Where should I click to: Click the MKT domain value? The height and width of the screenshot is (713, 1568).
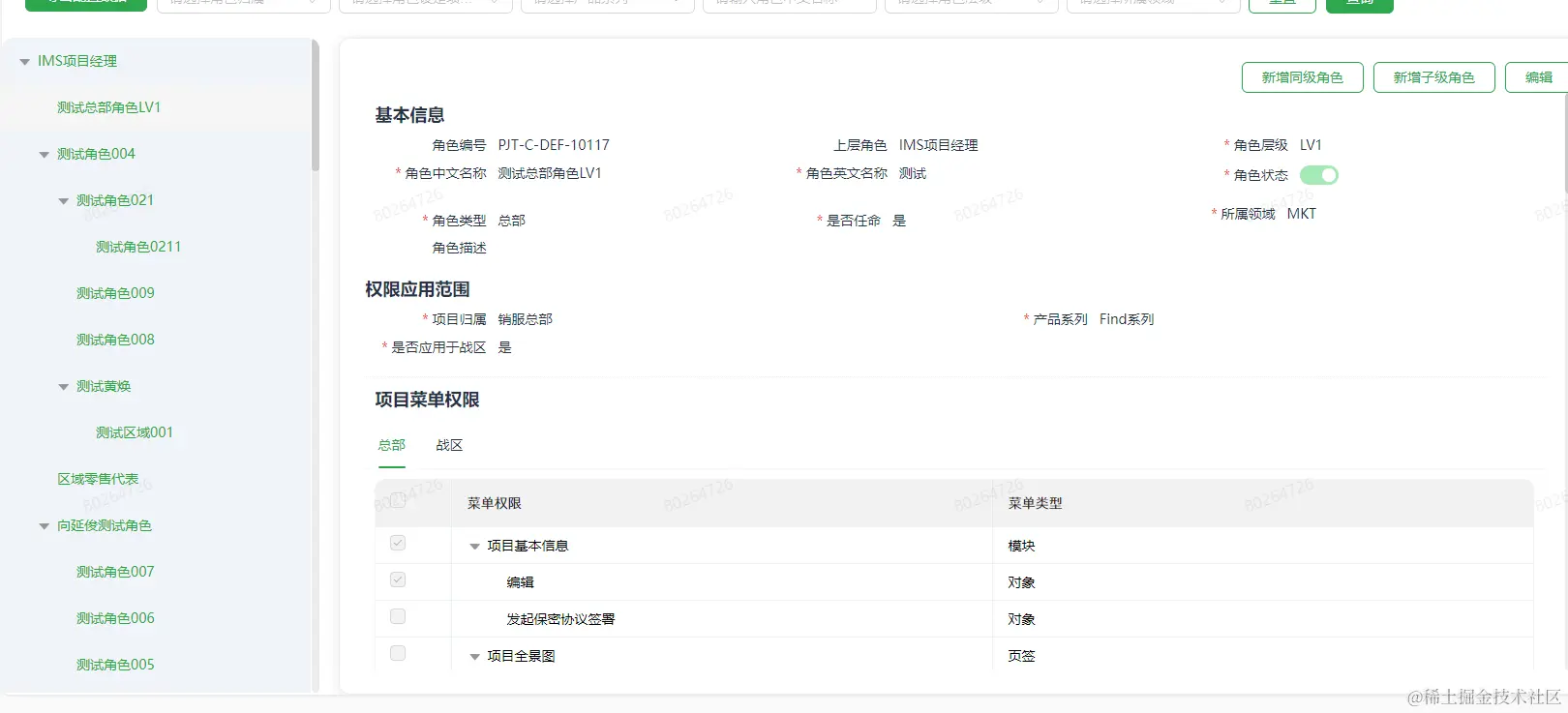click(x=1302, y=214)
